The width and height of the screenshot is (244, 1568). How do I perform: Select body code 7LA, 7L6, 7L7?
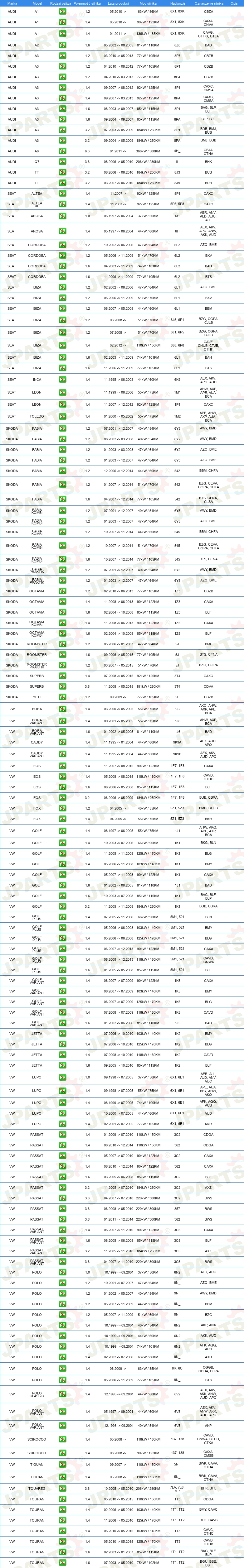tap(178, 1489)
